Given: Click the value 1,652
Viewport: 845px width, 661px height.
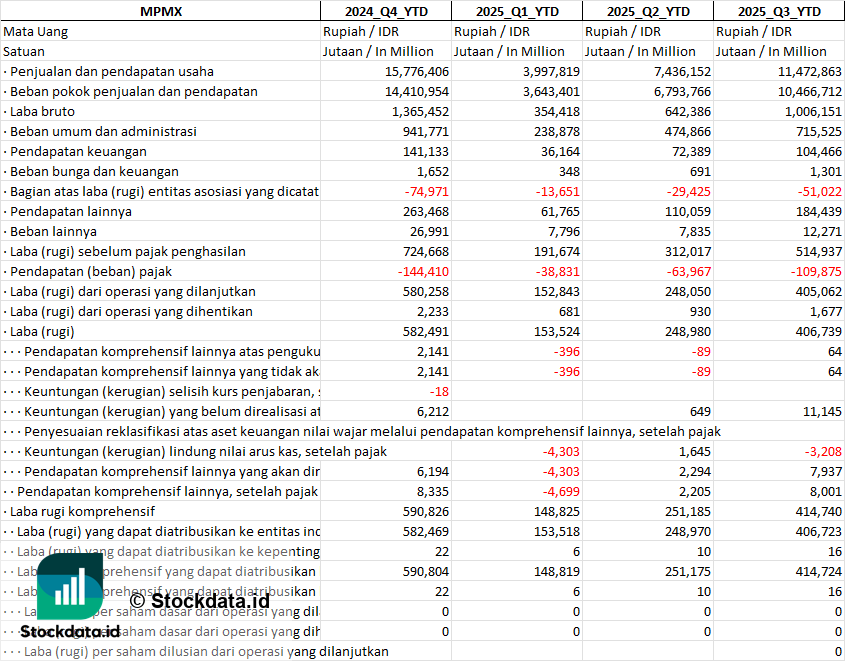Looking at the screenshot, I should point(433,171).
